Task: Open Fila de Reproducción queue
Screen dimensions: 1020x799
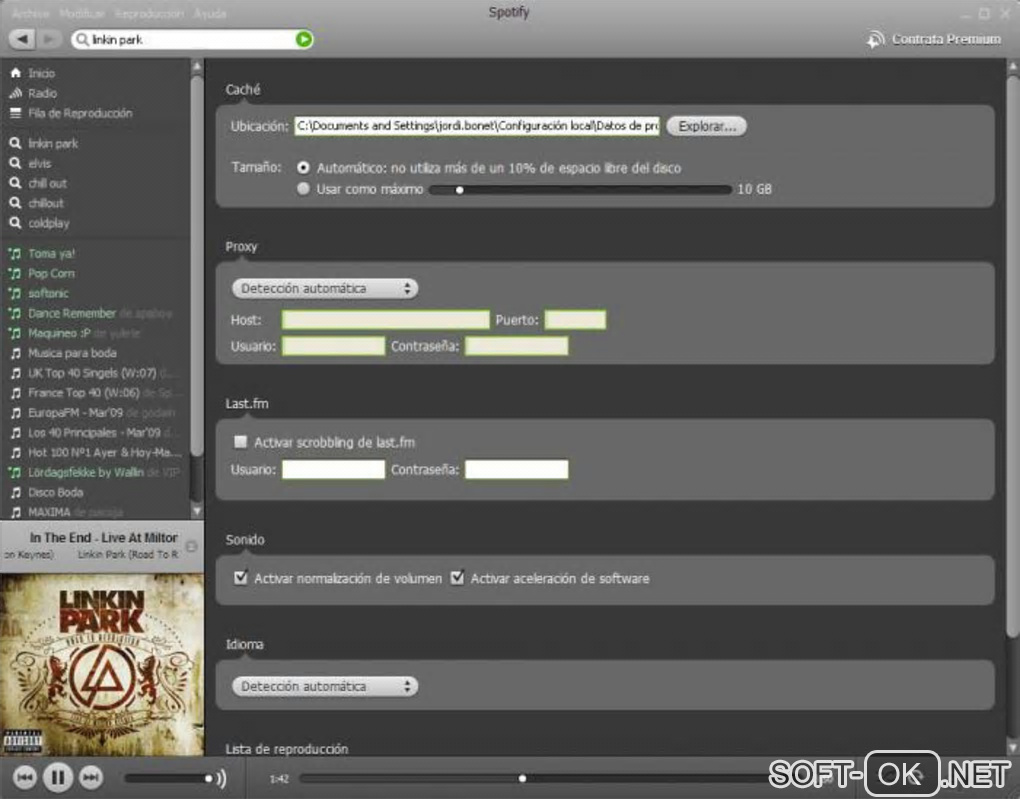Action: (x=70, y=113)
